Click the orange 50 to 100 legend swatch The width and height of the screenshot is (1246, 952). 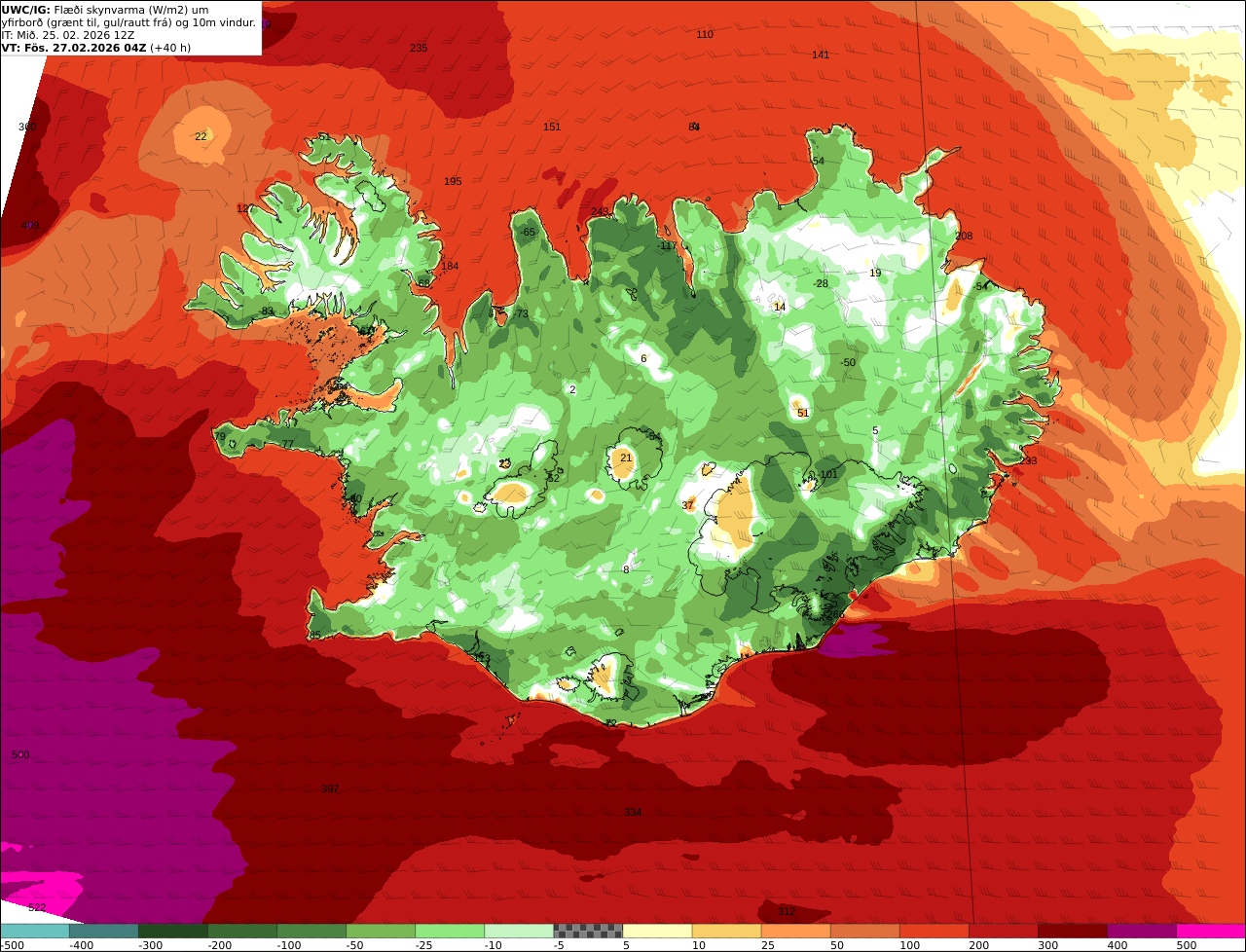(x=864, y=931)
